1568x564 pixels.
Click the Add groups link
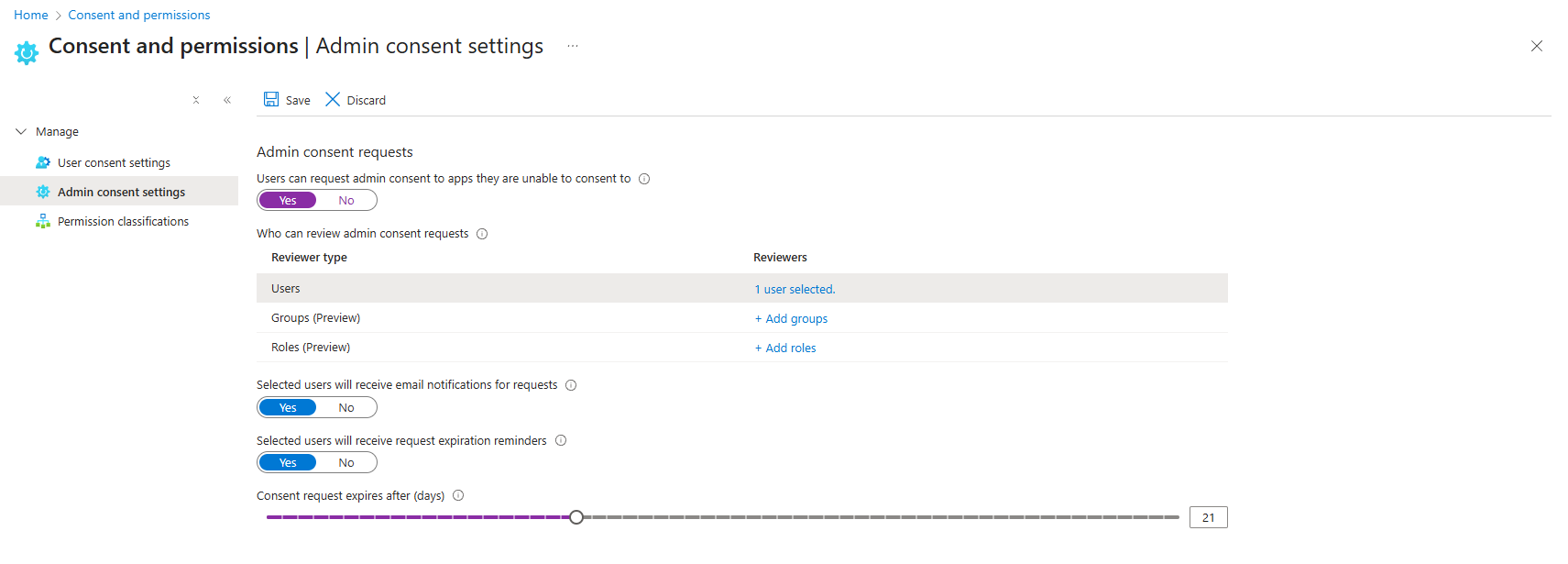[x=791, y=319]
